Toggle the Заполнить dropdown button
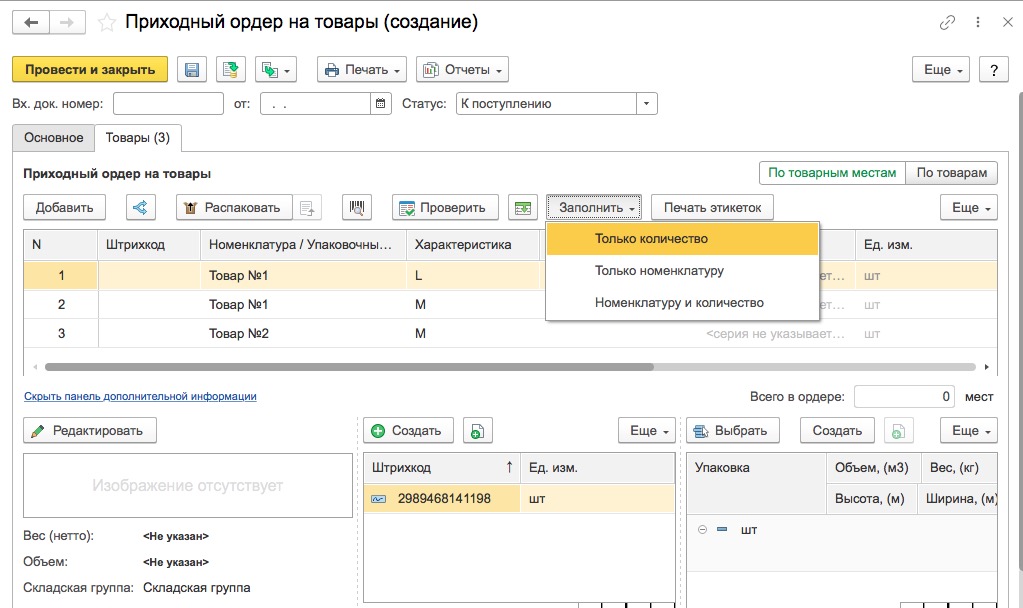The width and height of the screenshot is (1023, 608). pyautogui.click(x=594, y=207)
